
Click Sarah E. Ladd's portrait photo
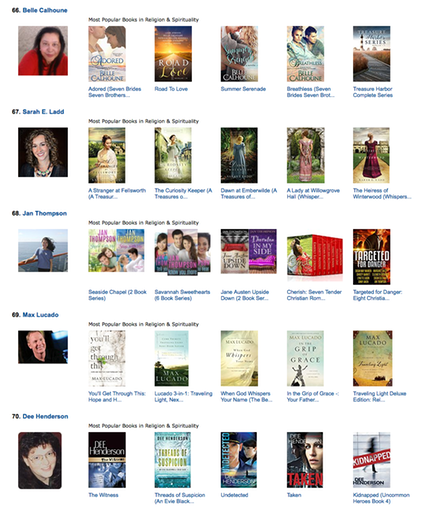coord(43,152)
